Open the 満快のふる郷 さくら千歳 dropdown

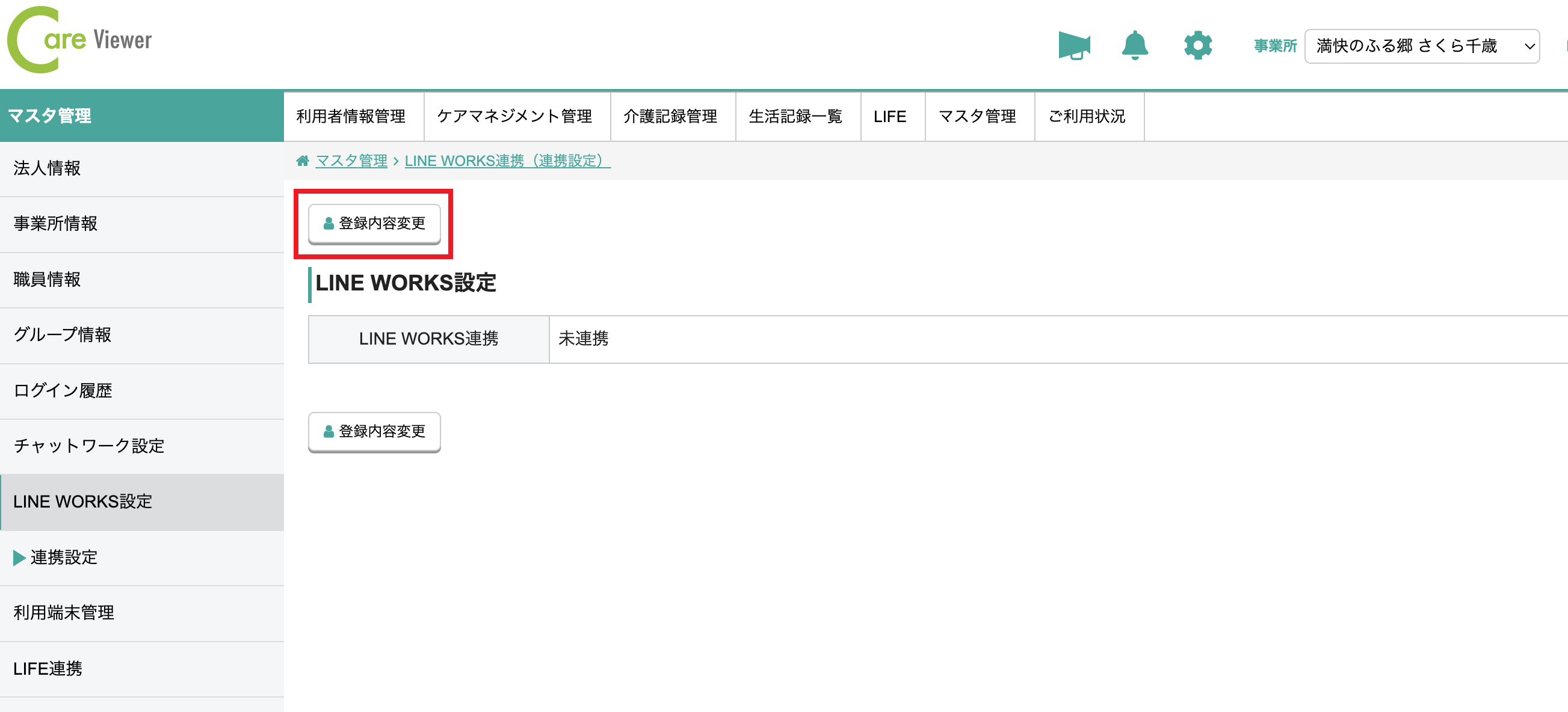(x=1421, y=46)
